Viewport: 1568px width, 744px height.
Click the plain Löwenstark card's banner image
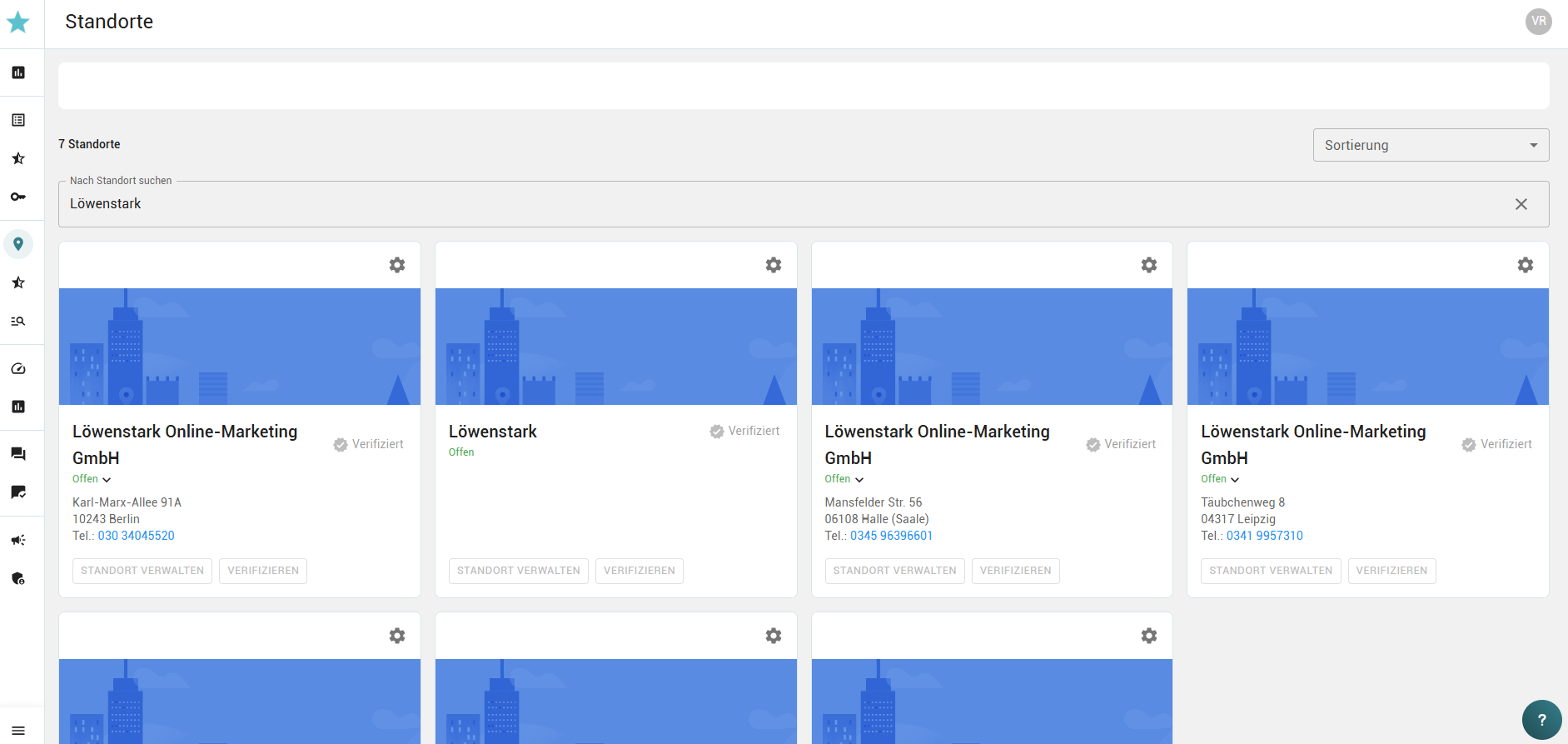coord(616,347)
